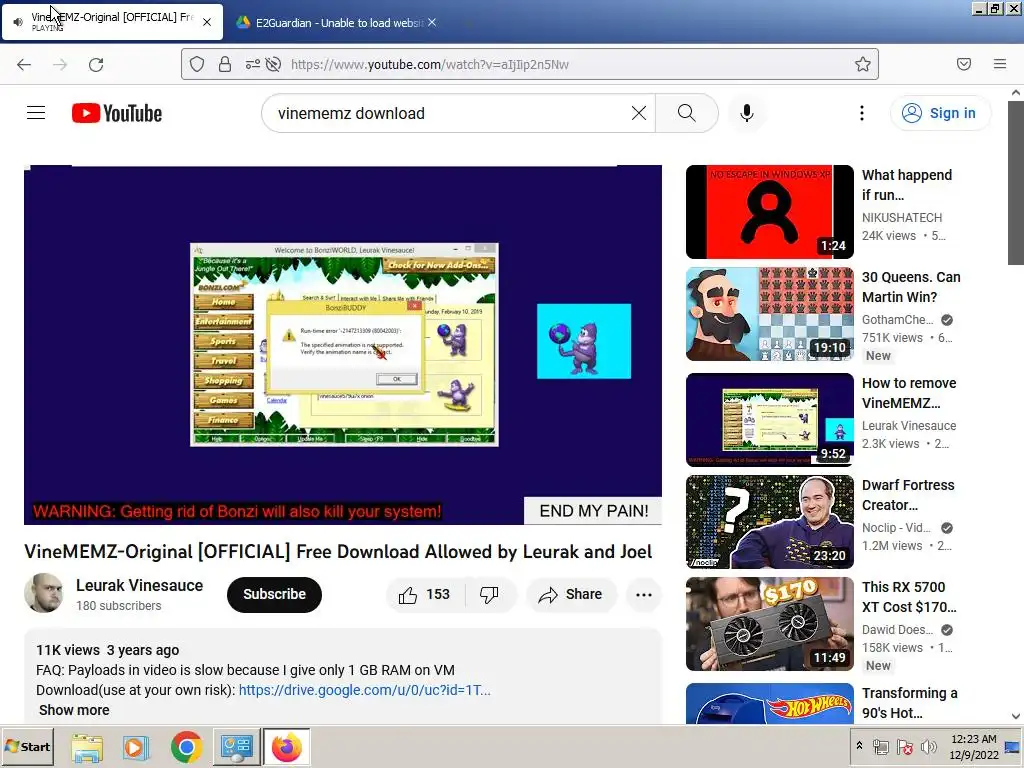Click NIKUSHATECH channel name
Image resolution: width=1024 pixels, height=768 pixels.
pyautogui.click(x=902, y=217)
